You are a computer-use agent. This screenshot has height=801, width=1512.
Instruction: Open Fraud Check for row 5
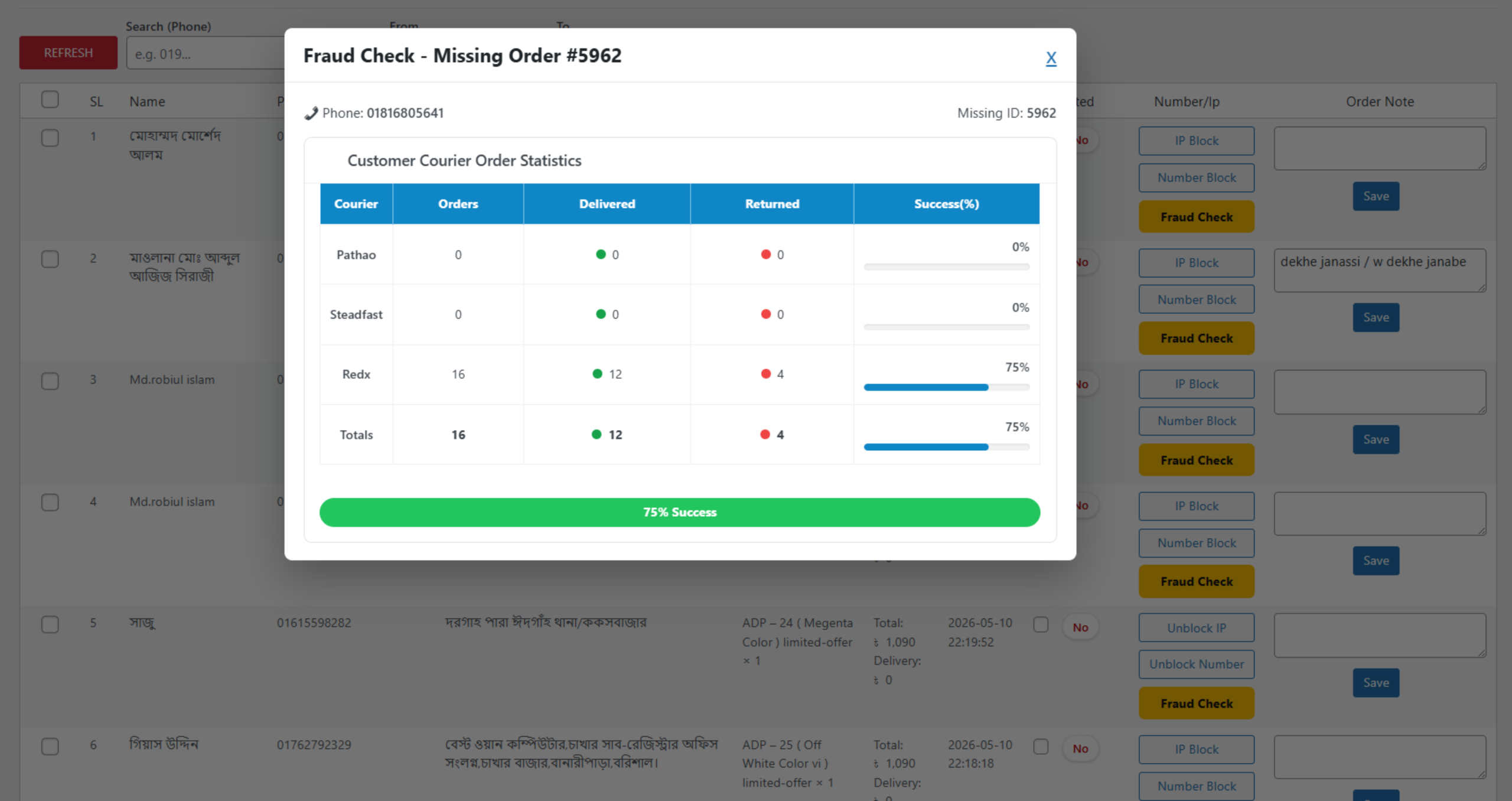click(1197, 704)
